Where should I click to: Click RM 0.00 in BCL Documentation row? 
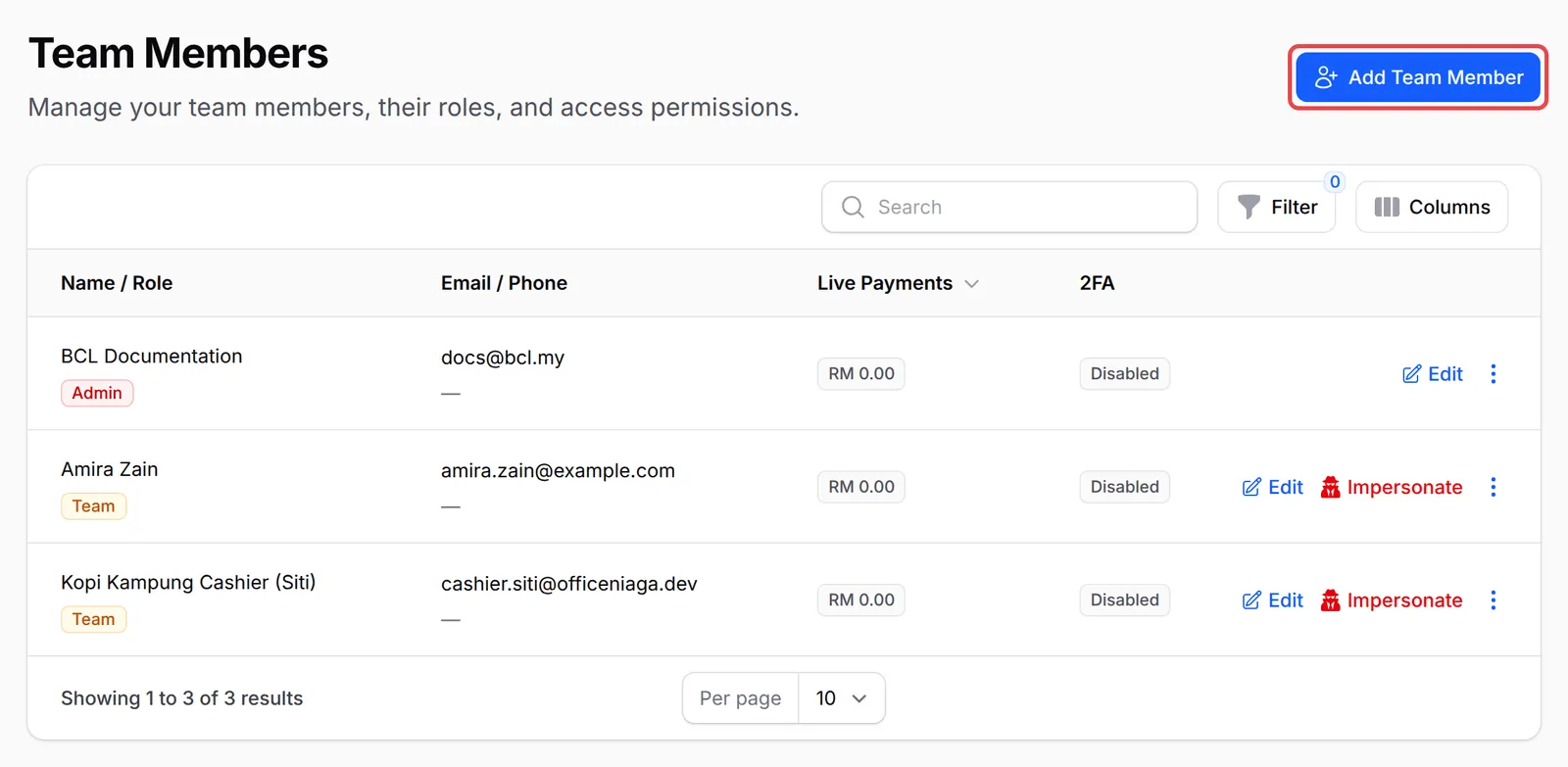click(x=861, y=374)
